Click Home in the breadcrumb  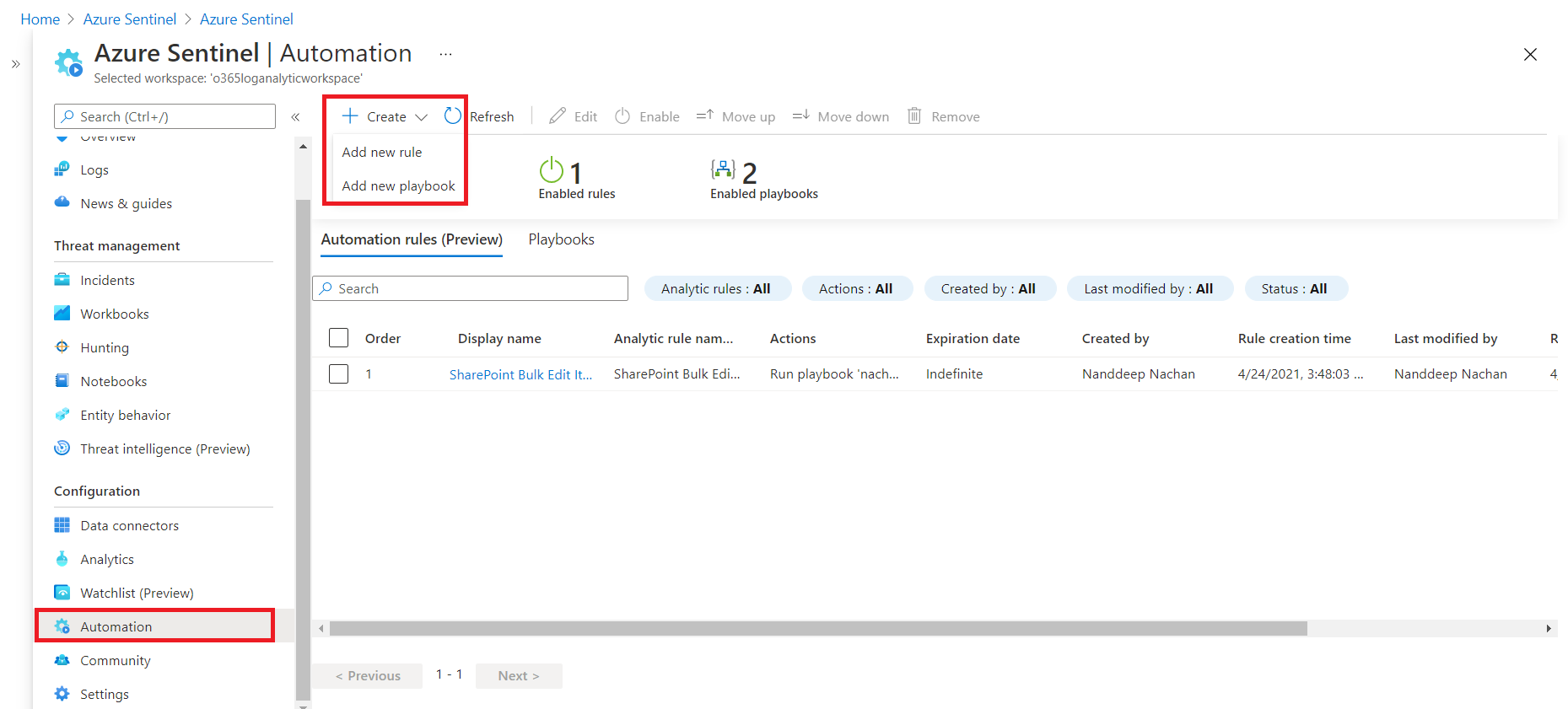pyautogui.click(x=40, y=19)
